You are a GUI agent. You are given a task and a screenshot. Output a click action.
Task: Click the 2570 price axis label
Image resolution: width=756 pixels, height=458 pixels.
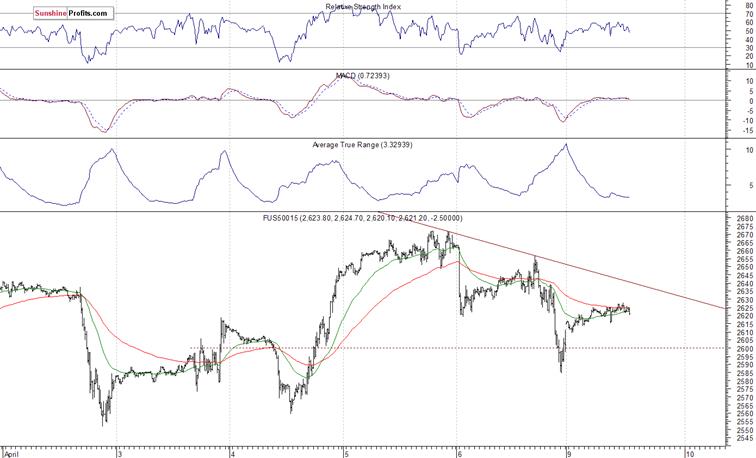pyautogui.click(x=744, y=397)
